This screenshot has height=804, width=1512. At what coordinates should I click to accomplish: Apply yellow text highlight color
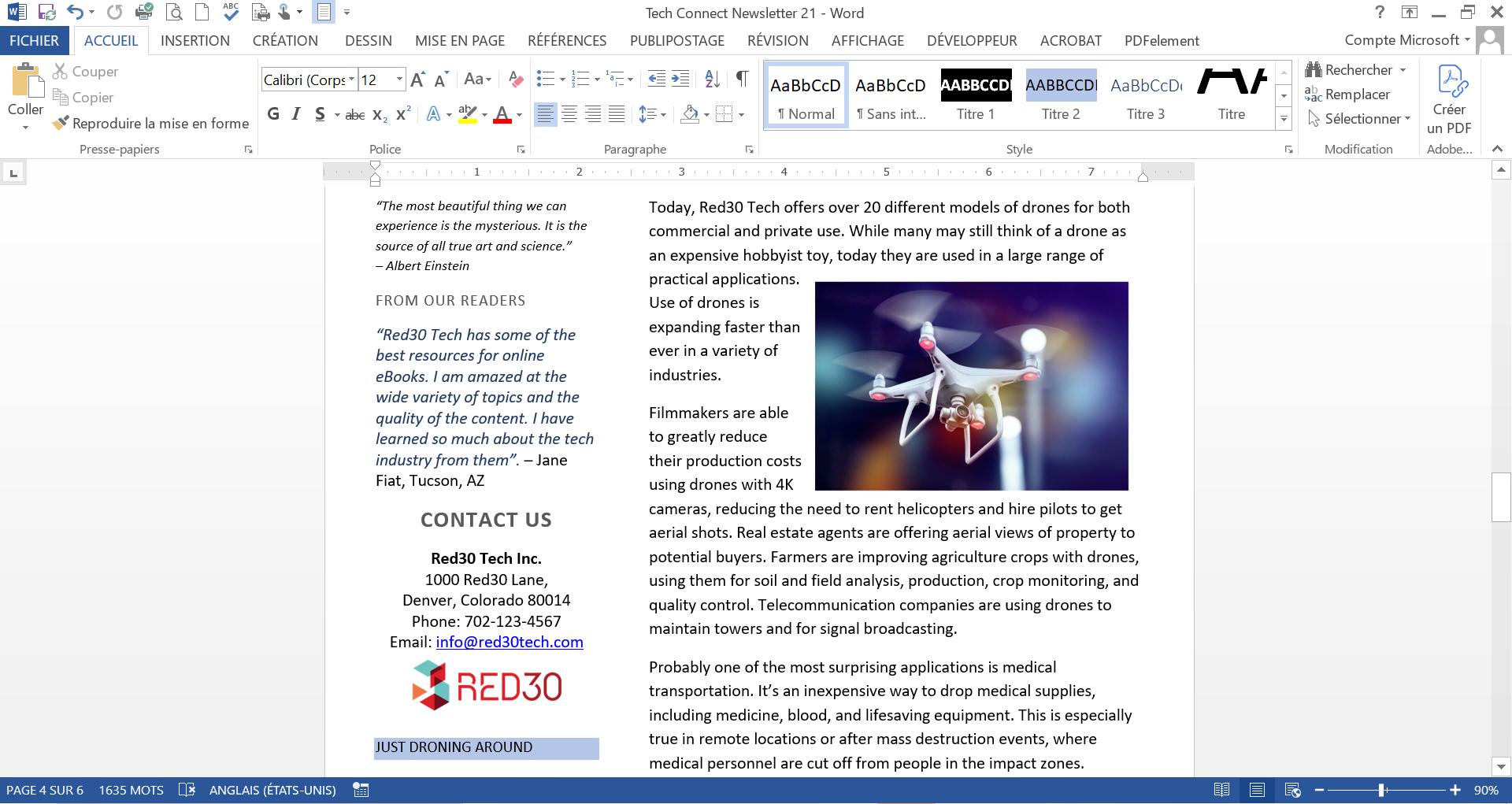click(467, 115)
